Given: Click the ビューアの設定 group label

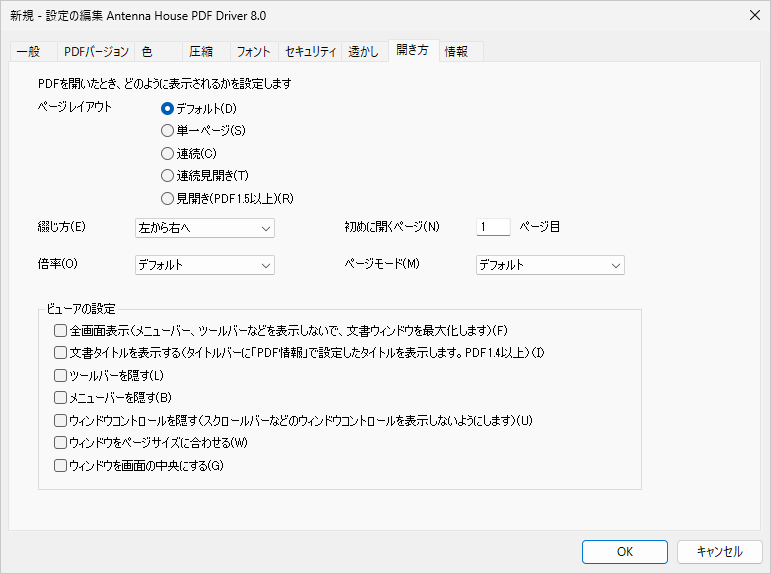Looking at the screenshot, I should point(81,309).
